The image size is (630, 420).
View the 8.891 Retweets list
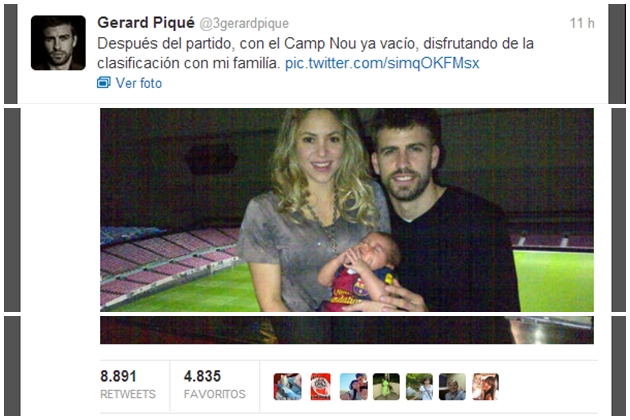pos(128,385)
